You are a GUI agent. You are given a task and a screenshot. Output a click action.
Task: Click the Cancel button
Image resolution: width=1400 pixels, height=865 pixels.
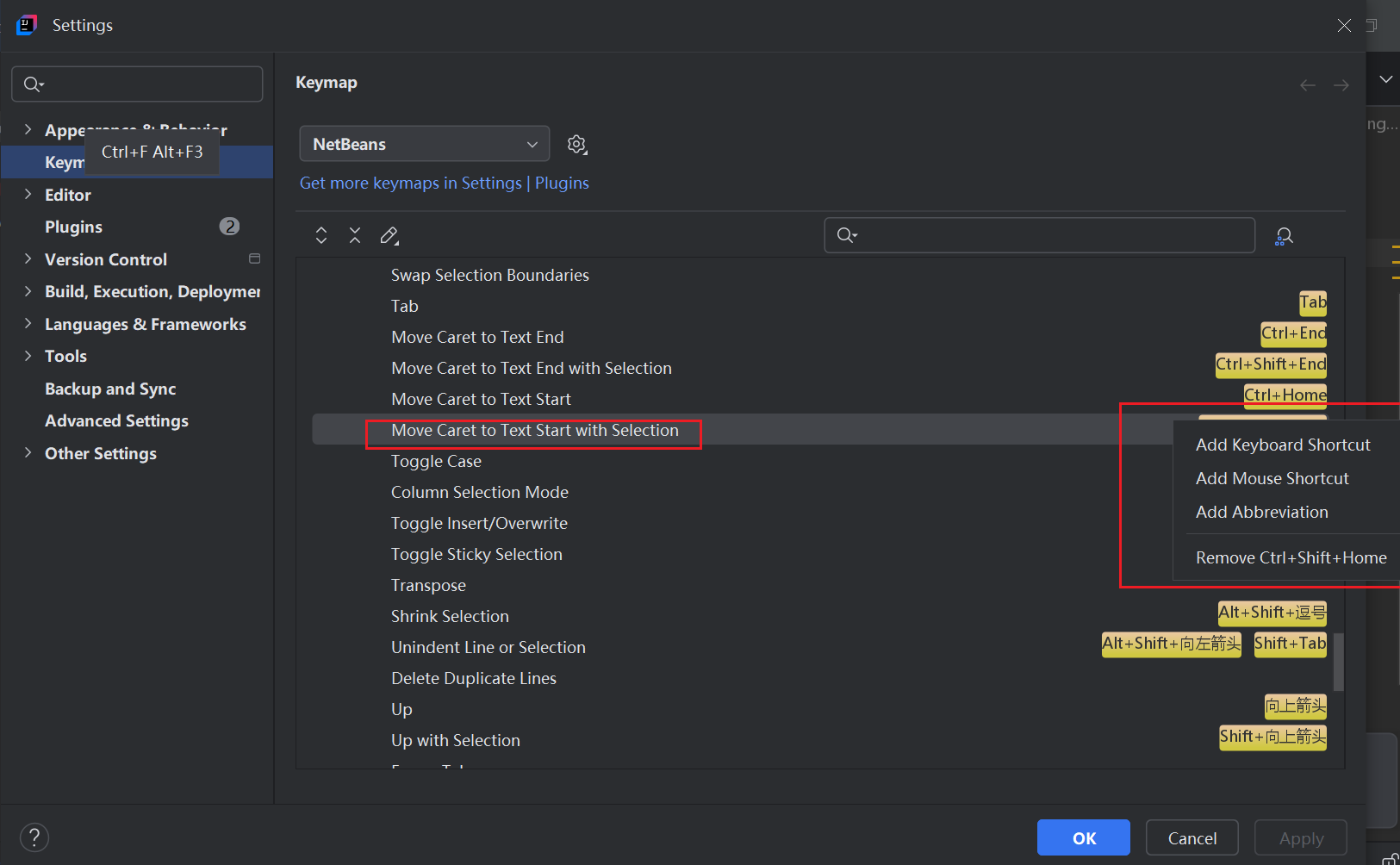pos(1192,837)
